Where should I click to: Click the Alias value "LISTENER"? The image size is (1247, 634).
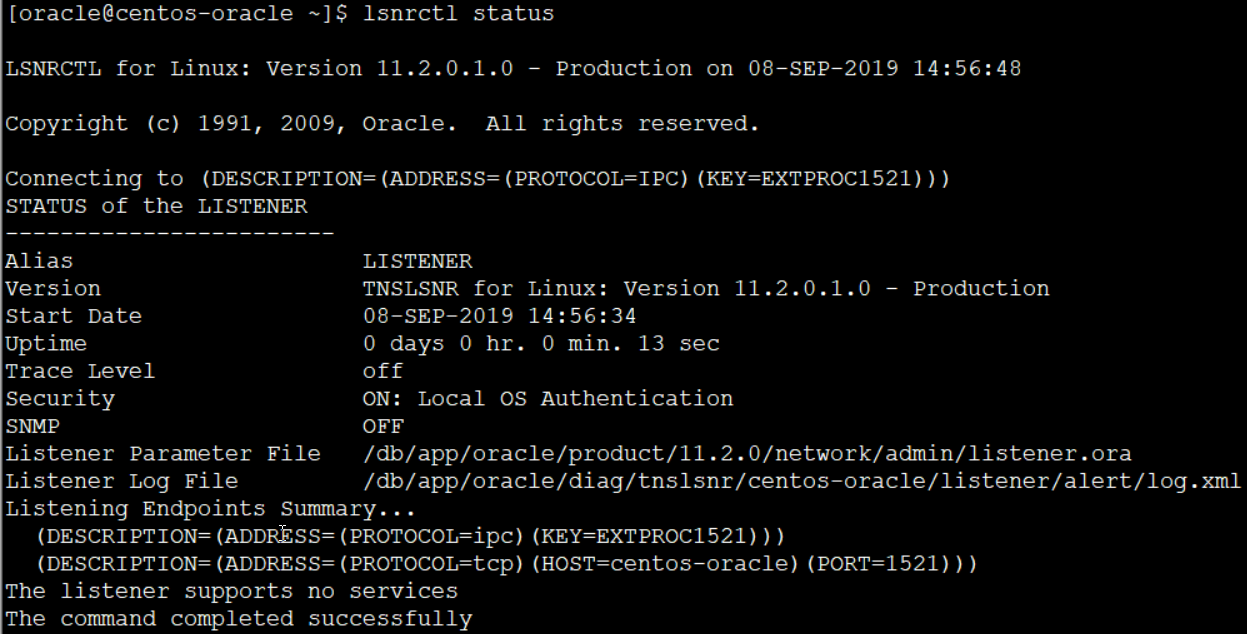417,261
